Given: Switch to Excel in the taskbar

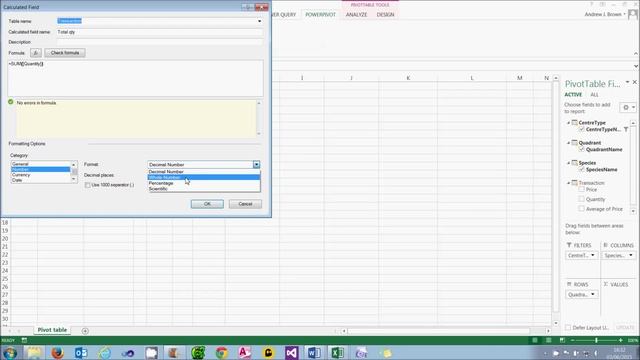Looking at the screenshot, I should point(338,353).
